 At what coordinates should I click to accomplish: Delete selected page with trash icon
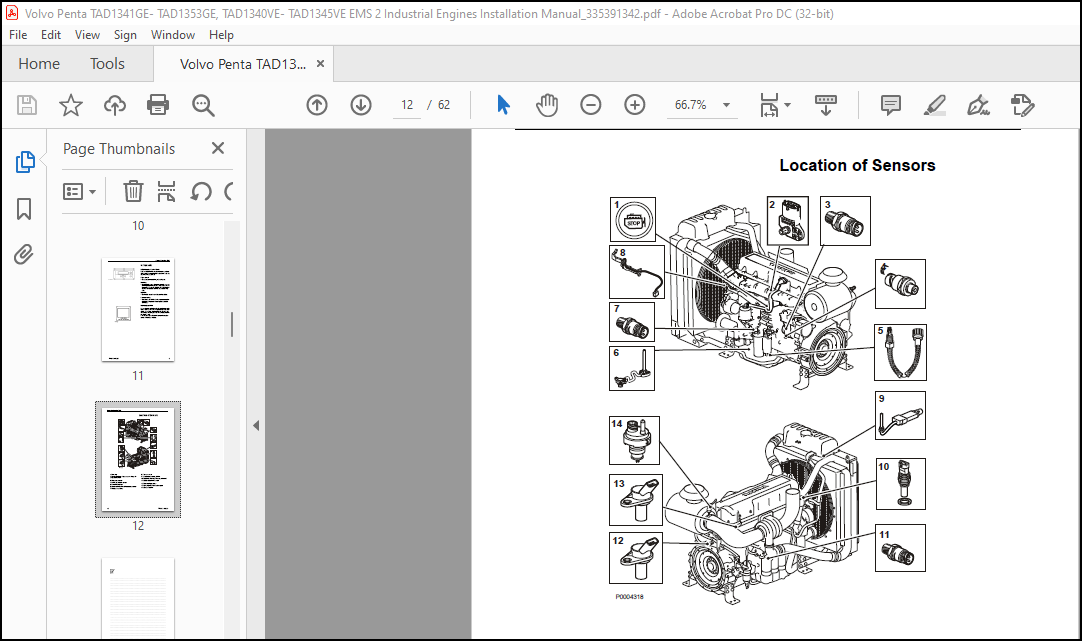[133, 191]
